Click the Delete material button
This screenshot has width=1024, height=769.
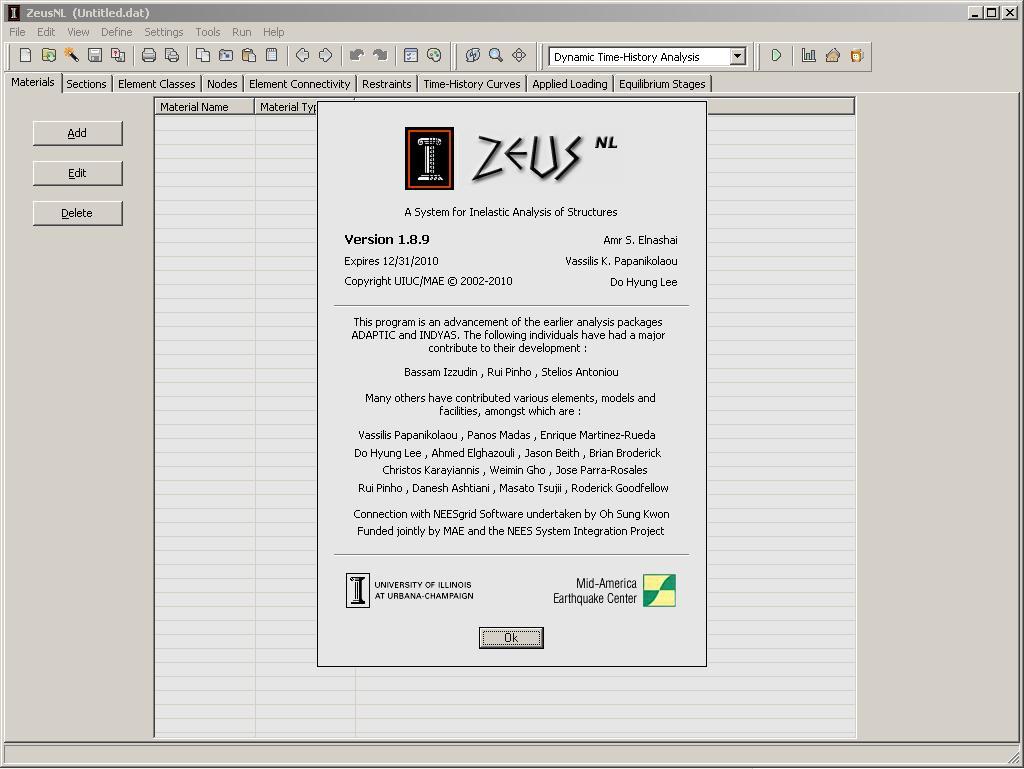[x=78, y=213]
